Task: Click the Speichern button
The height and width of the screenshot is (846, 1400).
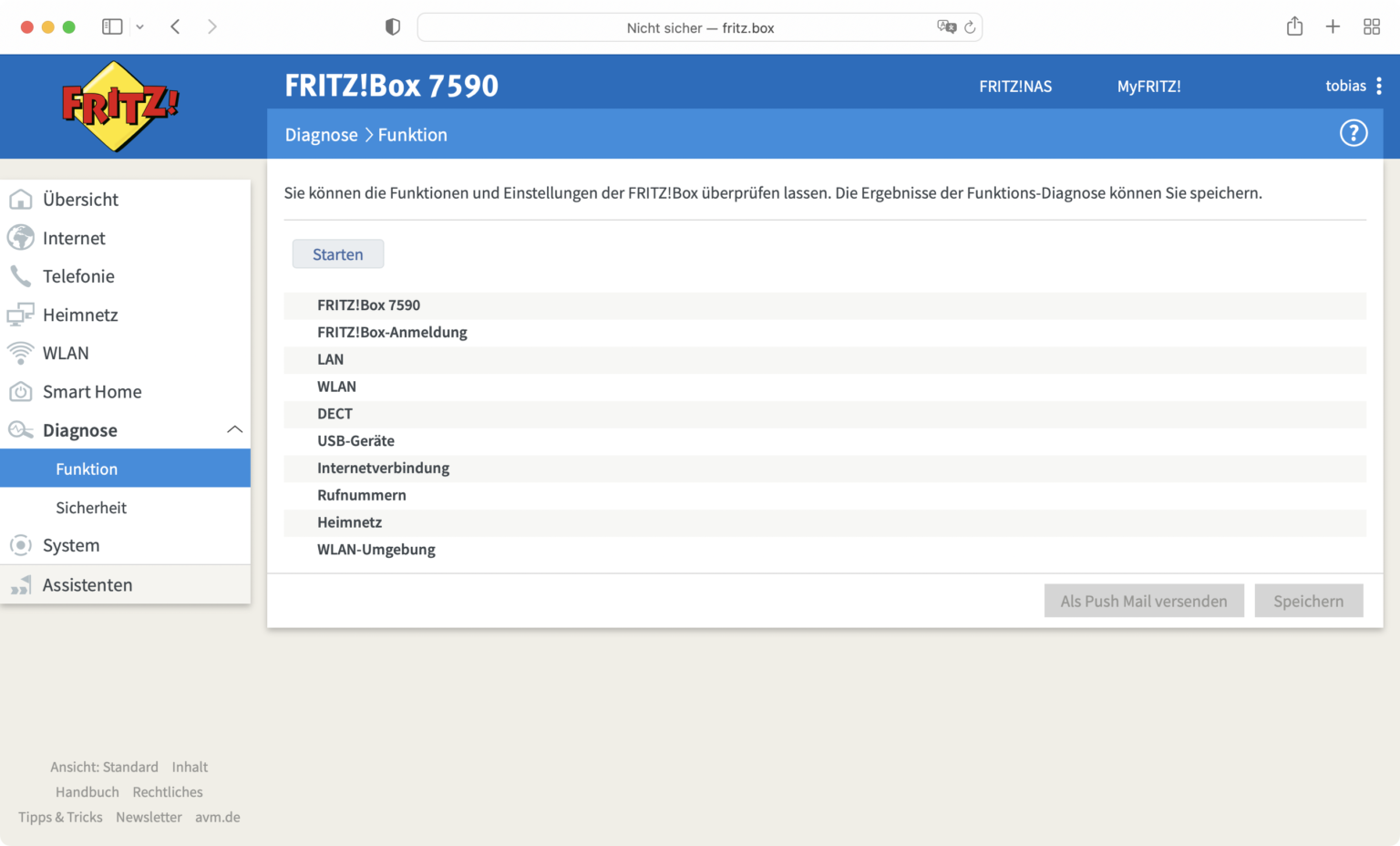Action: 1309,601
